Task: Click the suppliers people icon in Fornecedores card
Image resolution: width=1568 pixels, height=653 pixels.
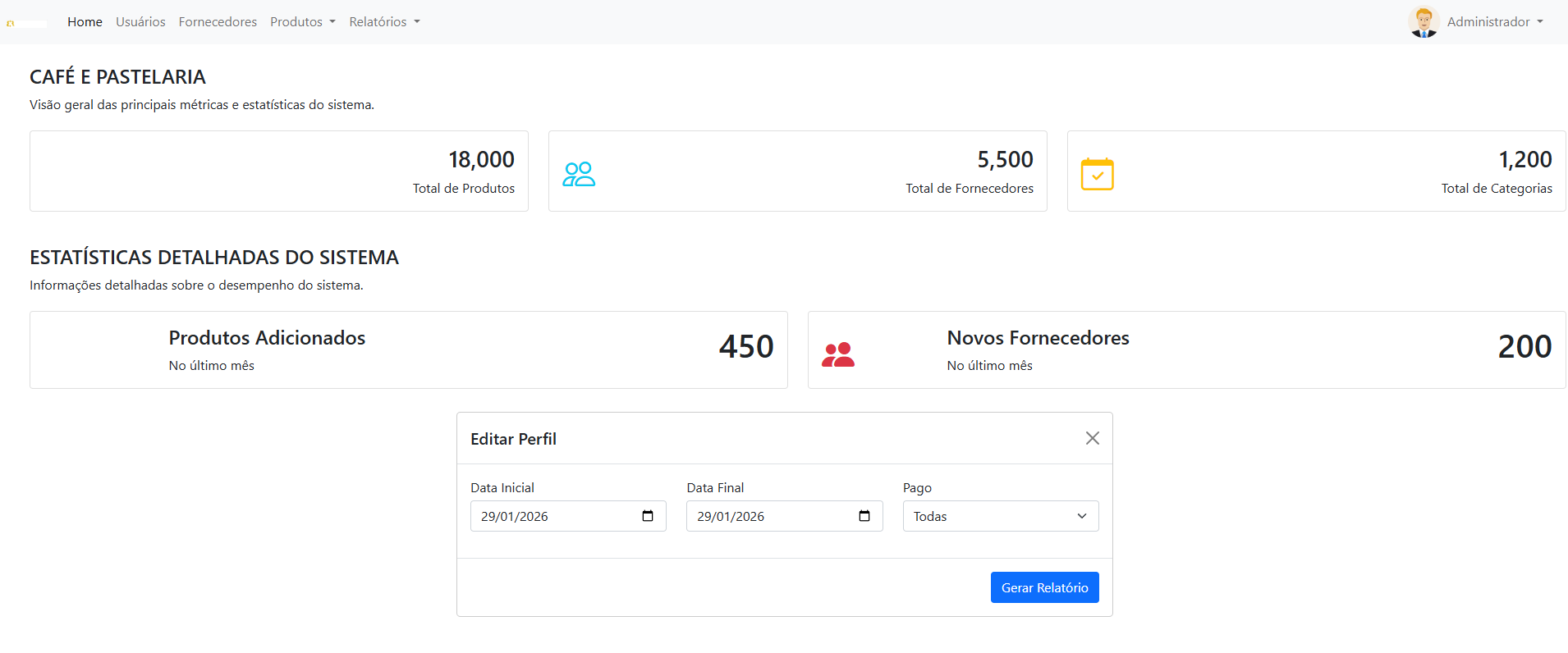Action: [x=579, y=174]
